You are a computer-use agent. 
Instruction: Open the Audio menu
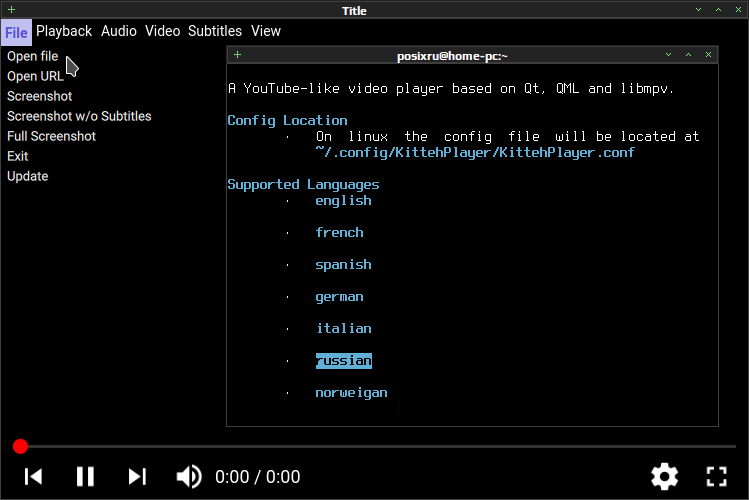118,31
